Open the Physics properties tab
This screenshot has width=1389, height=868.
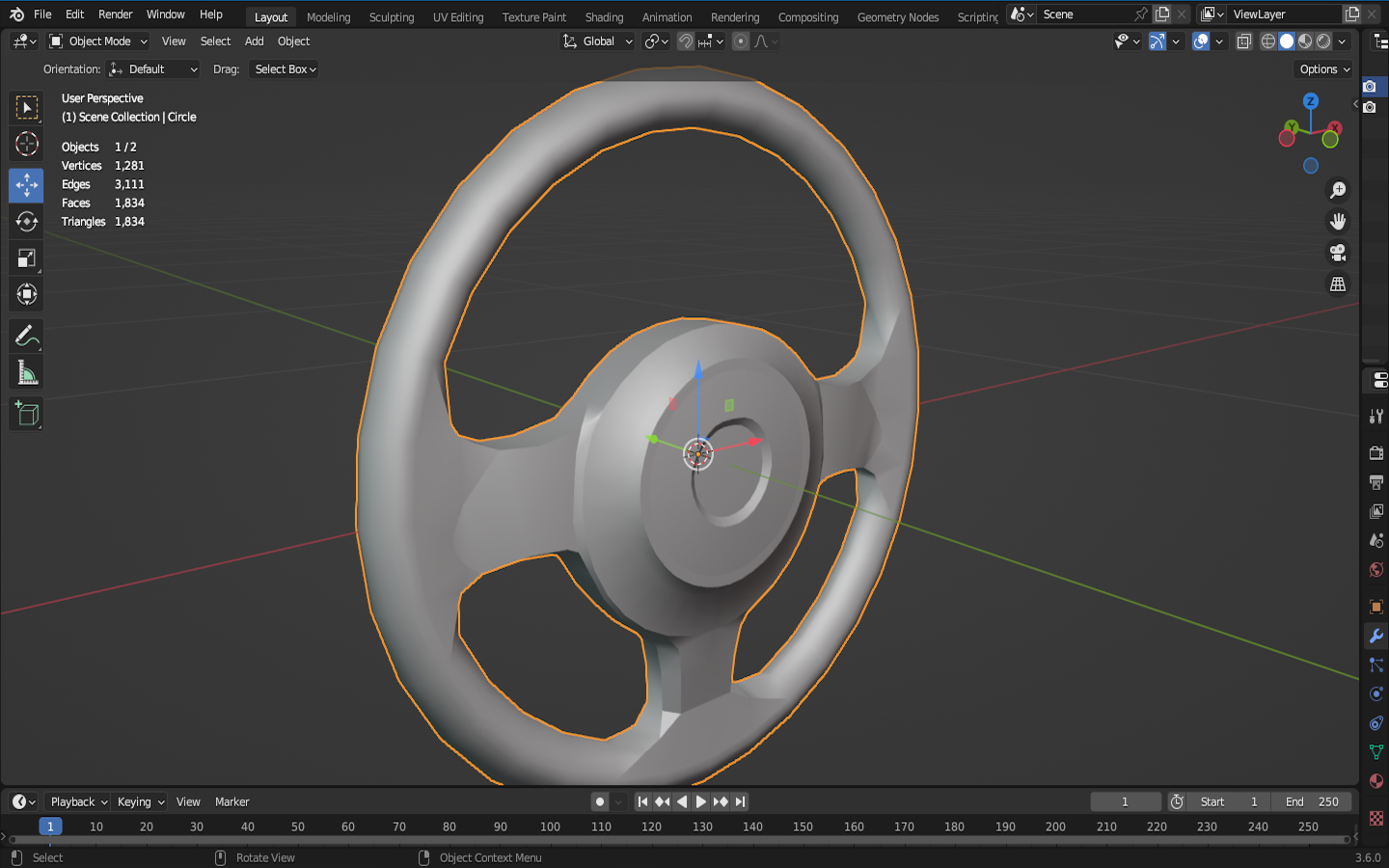[x=1376, y=693]
